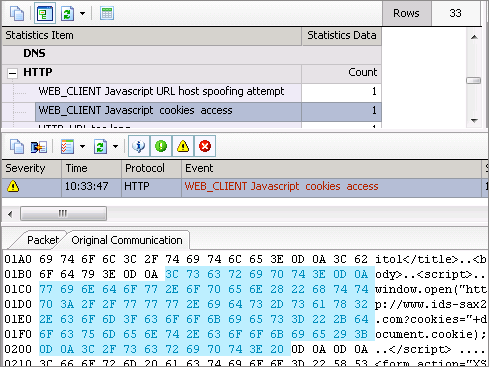Click the table grid icon in statistics toolbar
The height and width of the screenshot is (367, 489).
[x=107, y=13]
